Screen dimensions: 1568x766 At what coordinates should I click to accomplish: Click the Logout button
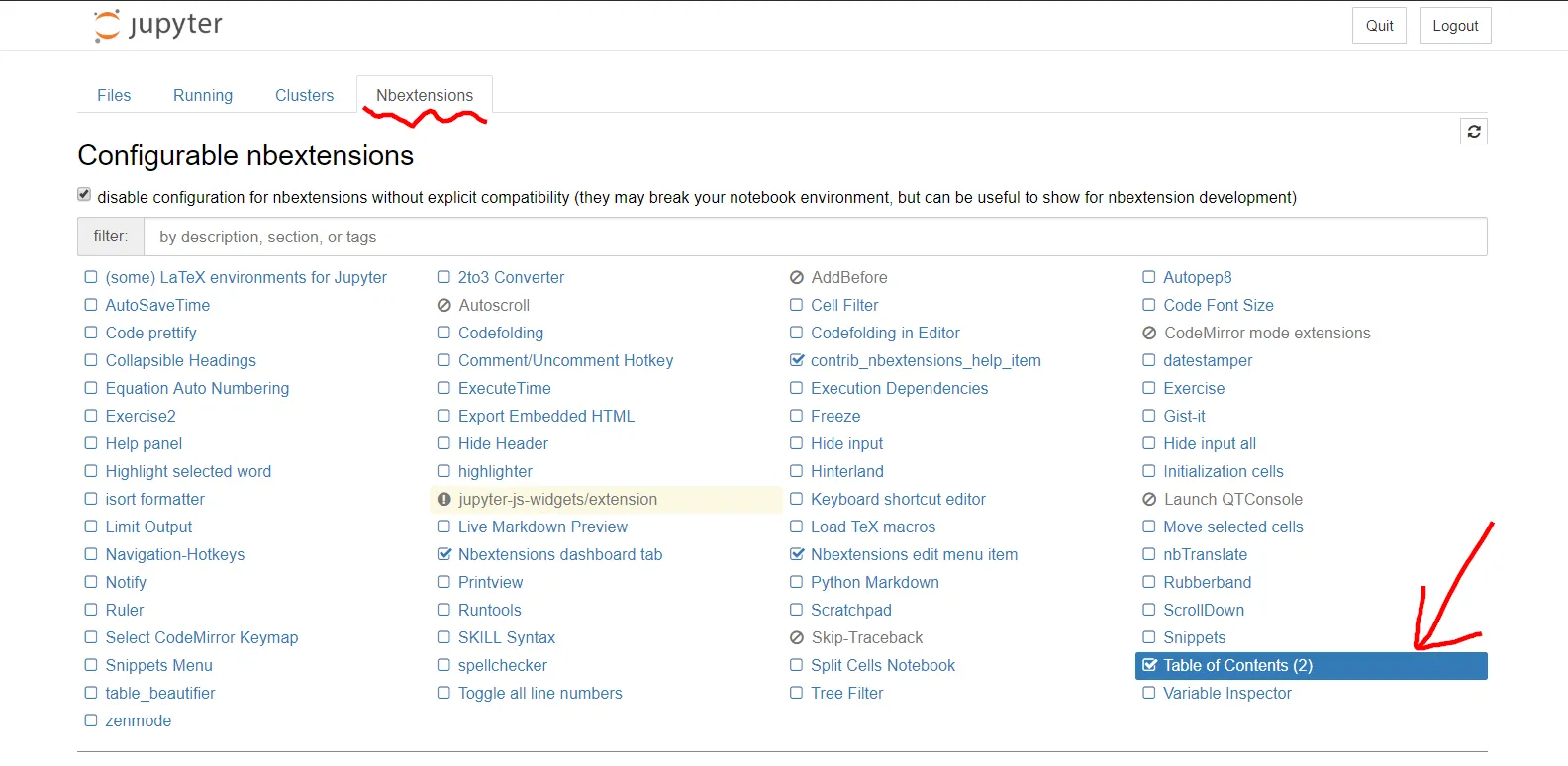[x=1454, y=26]
